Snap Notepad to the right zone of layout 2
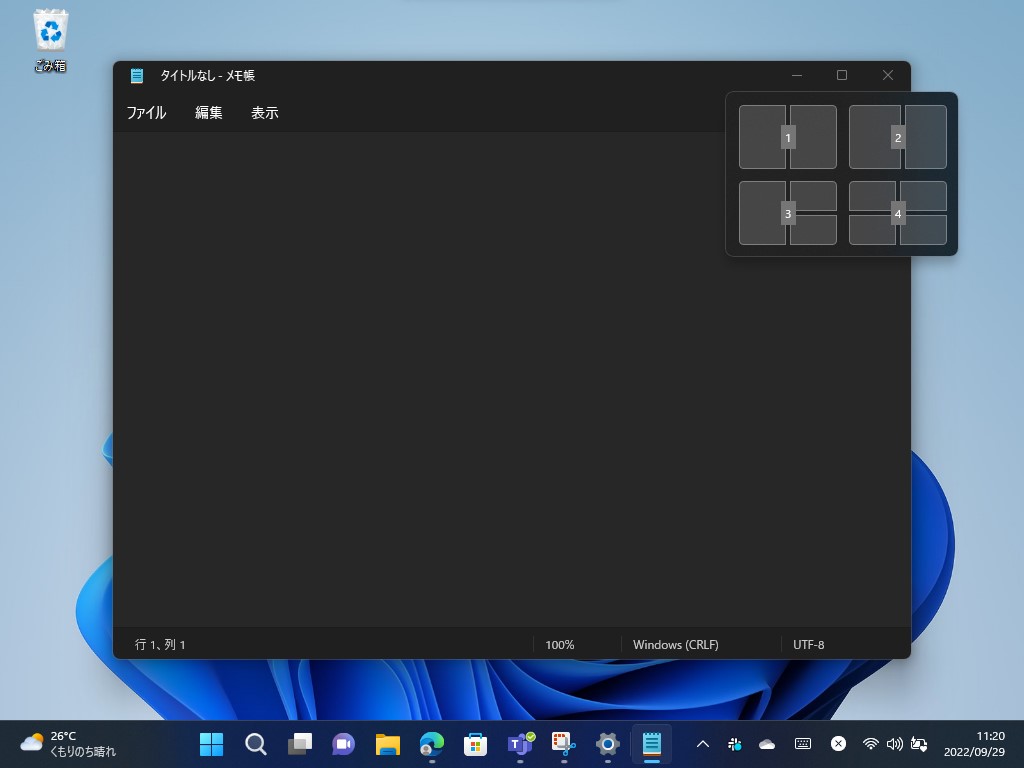This screenshot has height=768, width=1024. pyautogui.click(x=923, y=137)
